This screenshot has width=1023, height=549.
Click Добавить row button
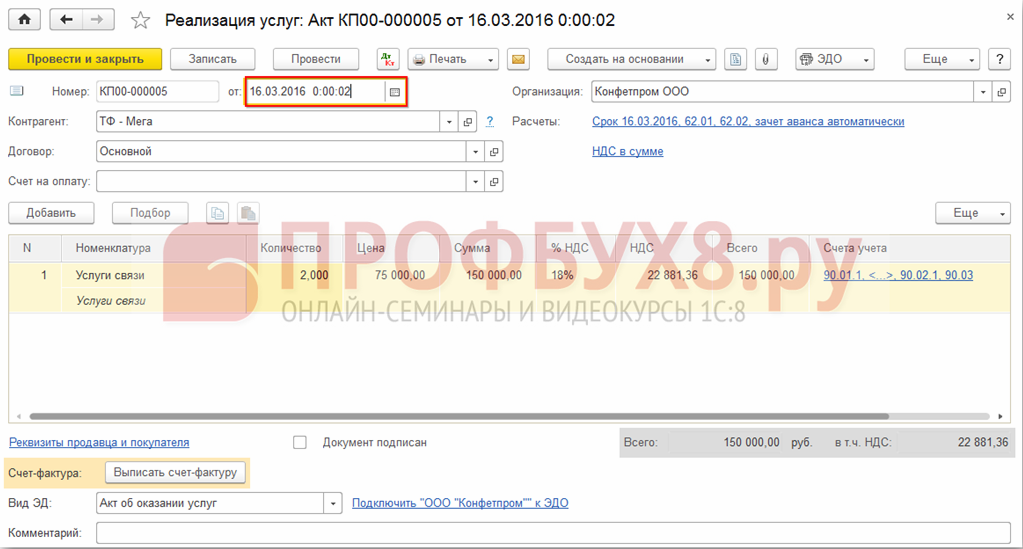point(51,213)
